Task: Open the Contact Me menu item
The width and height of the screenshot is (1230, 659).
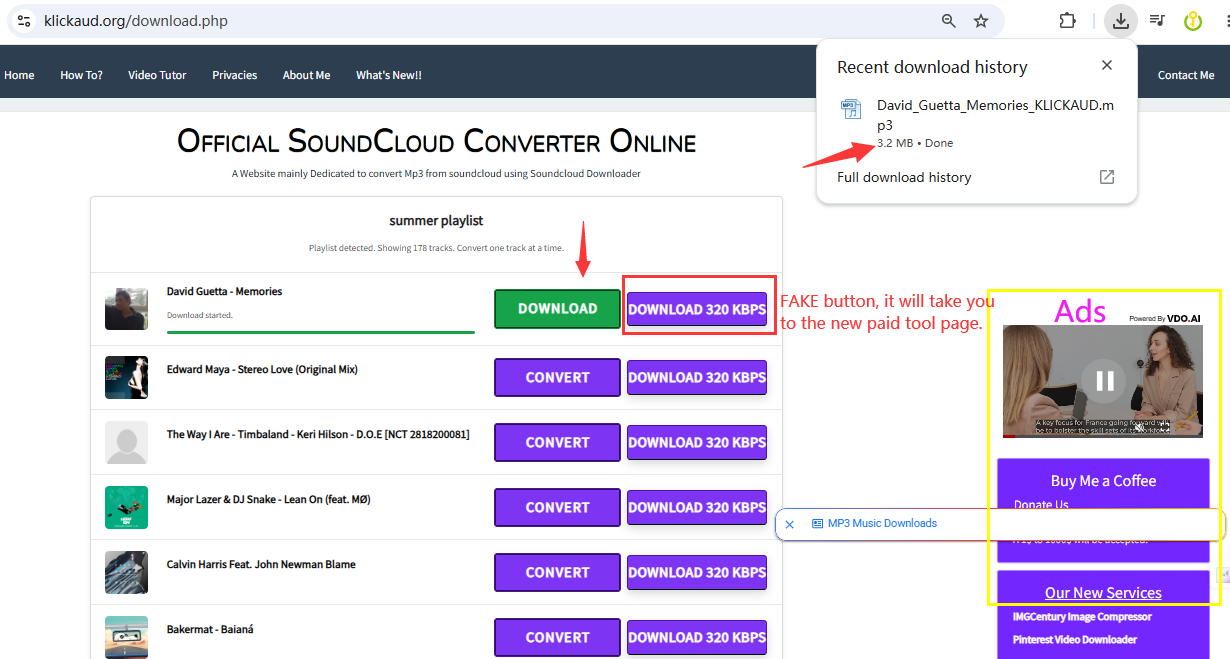Action: click(x=1186, y=75)
